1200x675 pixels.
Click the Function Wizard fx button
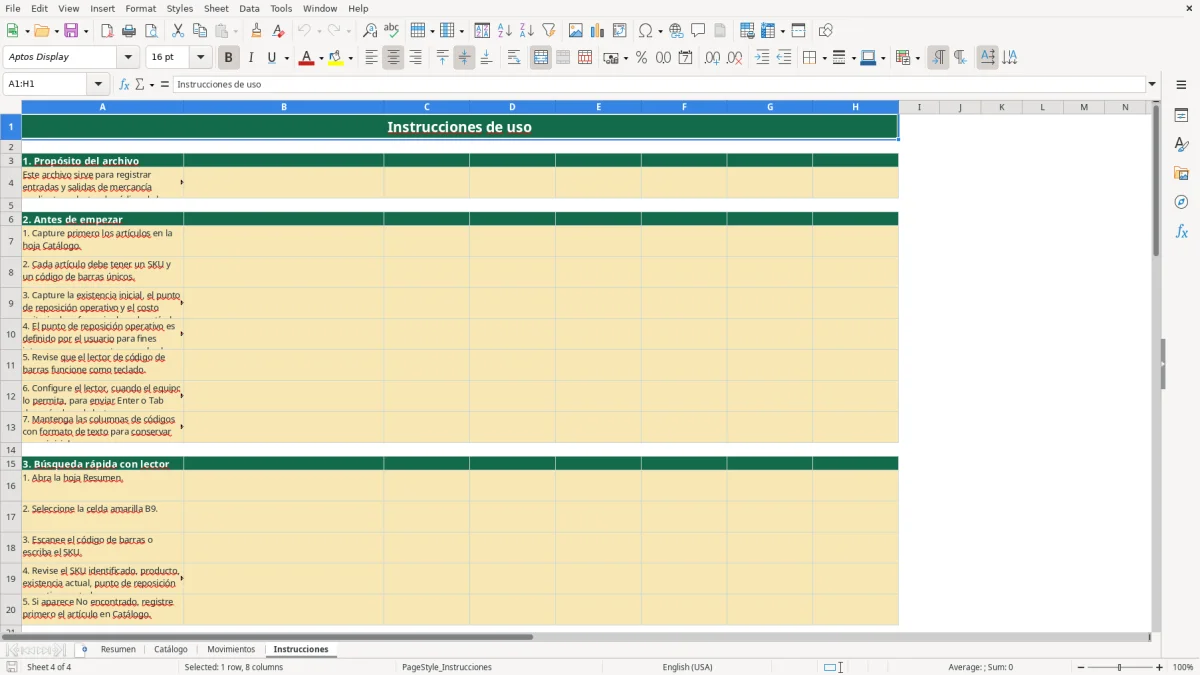pyautogui.click(x=124, y=85)
